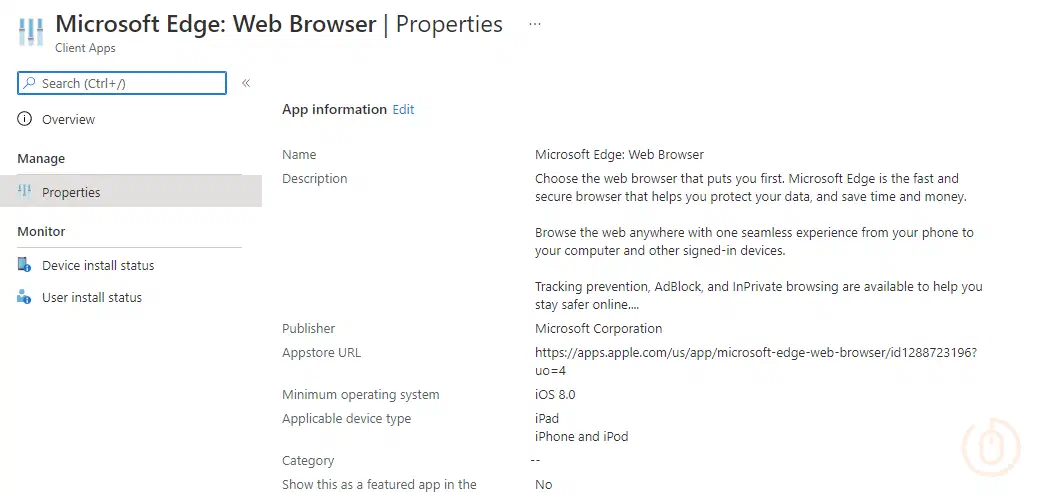Click the Properties sliders icon in sidebar
Viewport: 1041px width, 497px height.
25,192
